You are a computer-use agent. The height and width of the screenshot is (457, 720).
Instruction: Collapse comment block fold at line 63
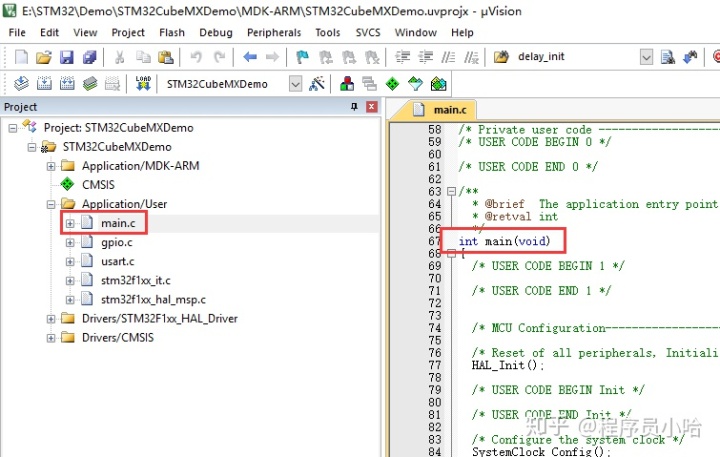click(451, 192)
